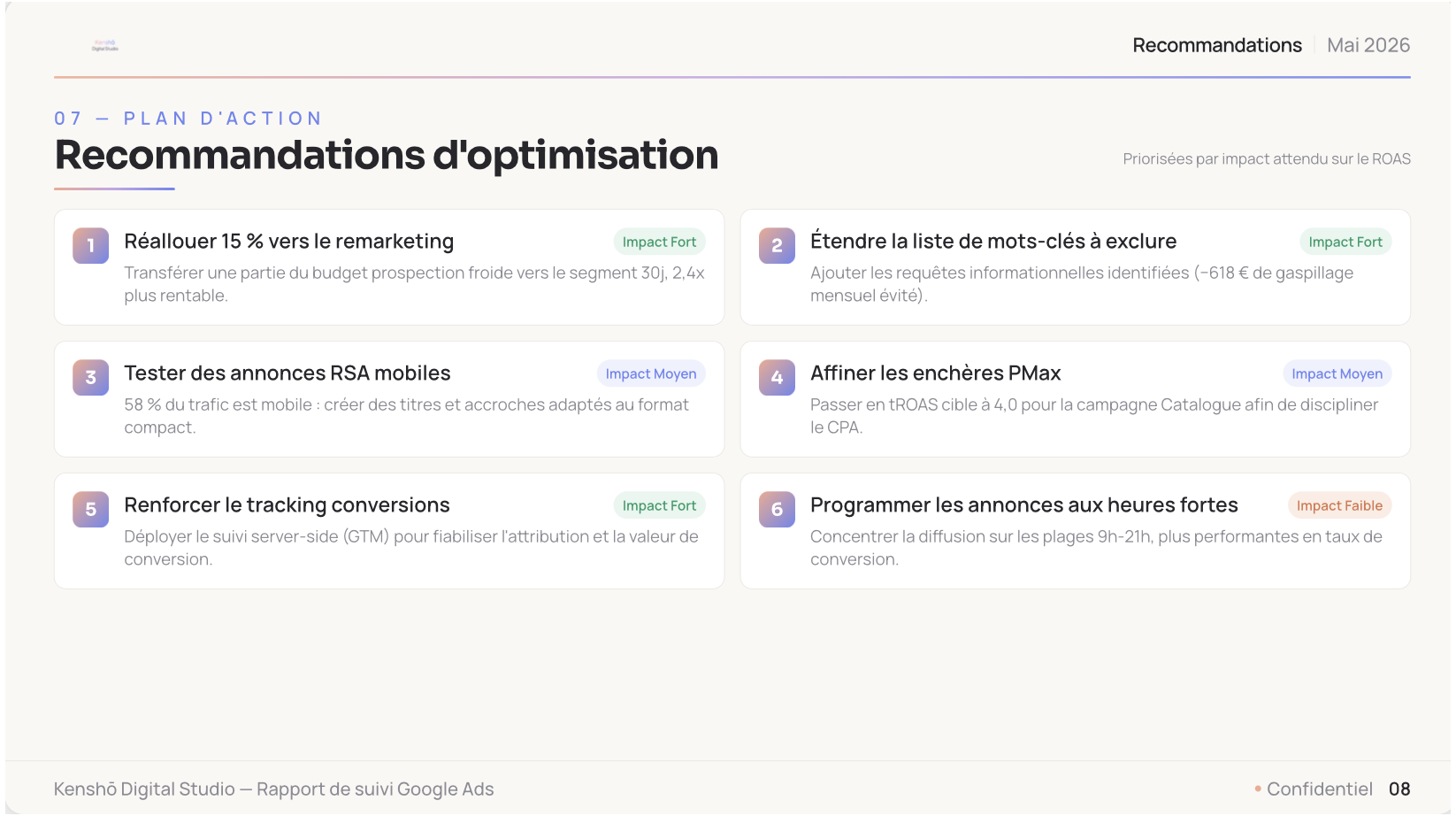Click the Impact Moyen tag on the RSA mobiles card
This screenshot has height=816, width=1456.
651,373
